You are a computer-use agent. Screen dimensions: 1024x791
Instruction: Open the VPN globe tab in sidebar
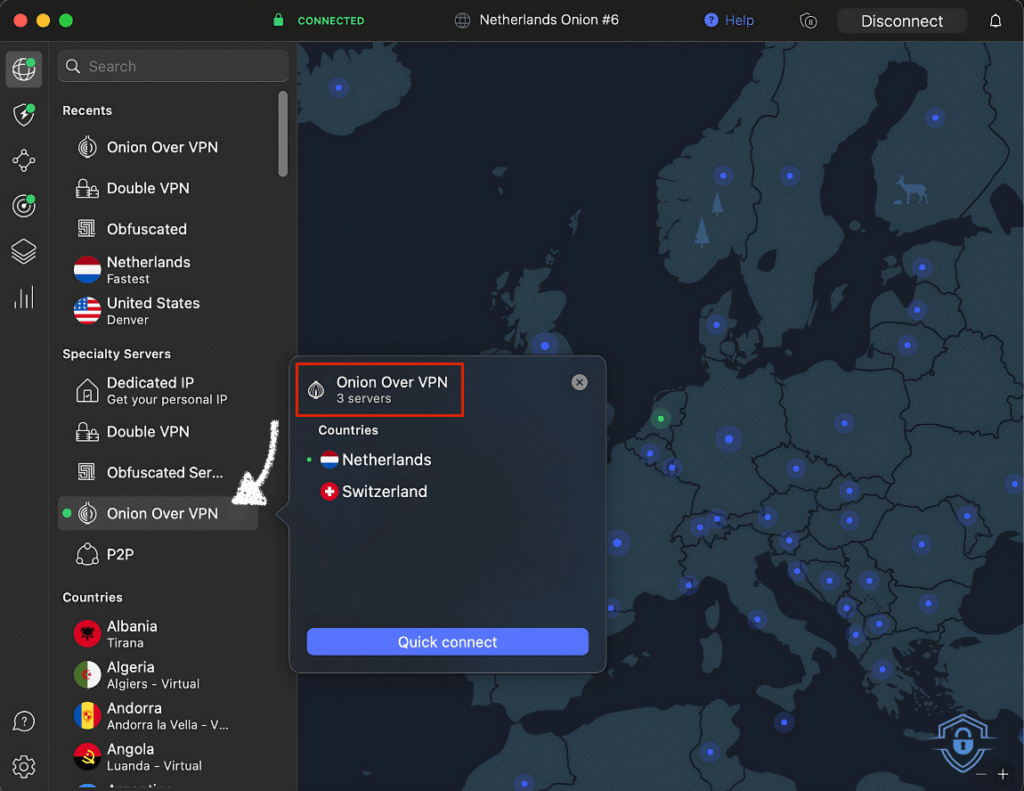(24, 69)
